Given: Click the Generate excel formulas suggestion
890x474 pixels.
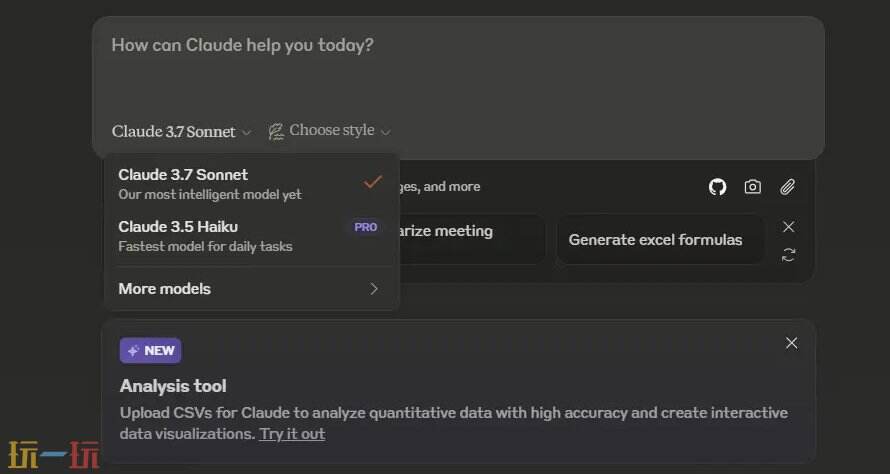Looking at the screenshot, I should pyautogui.click(x=655, y=240).
